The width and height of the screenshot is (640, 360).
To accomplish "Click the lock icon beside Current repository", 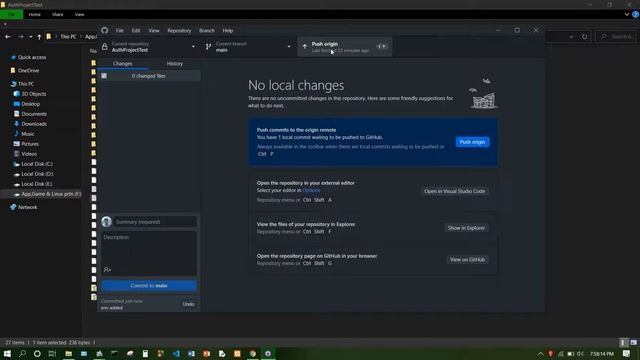I will pyautogui.click(x=104, y=47).
